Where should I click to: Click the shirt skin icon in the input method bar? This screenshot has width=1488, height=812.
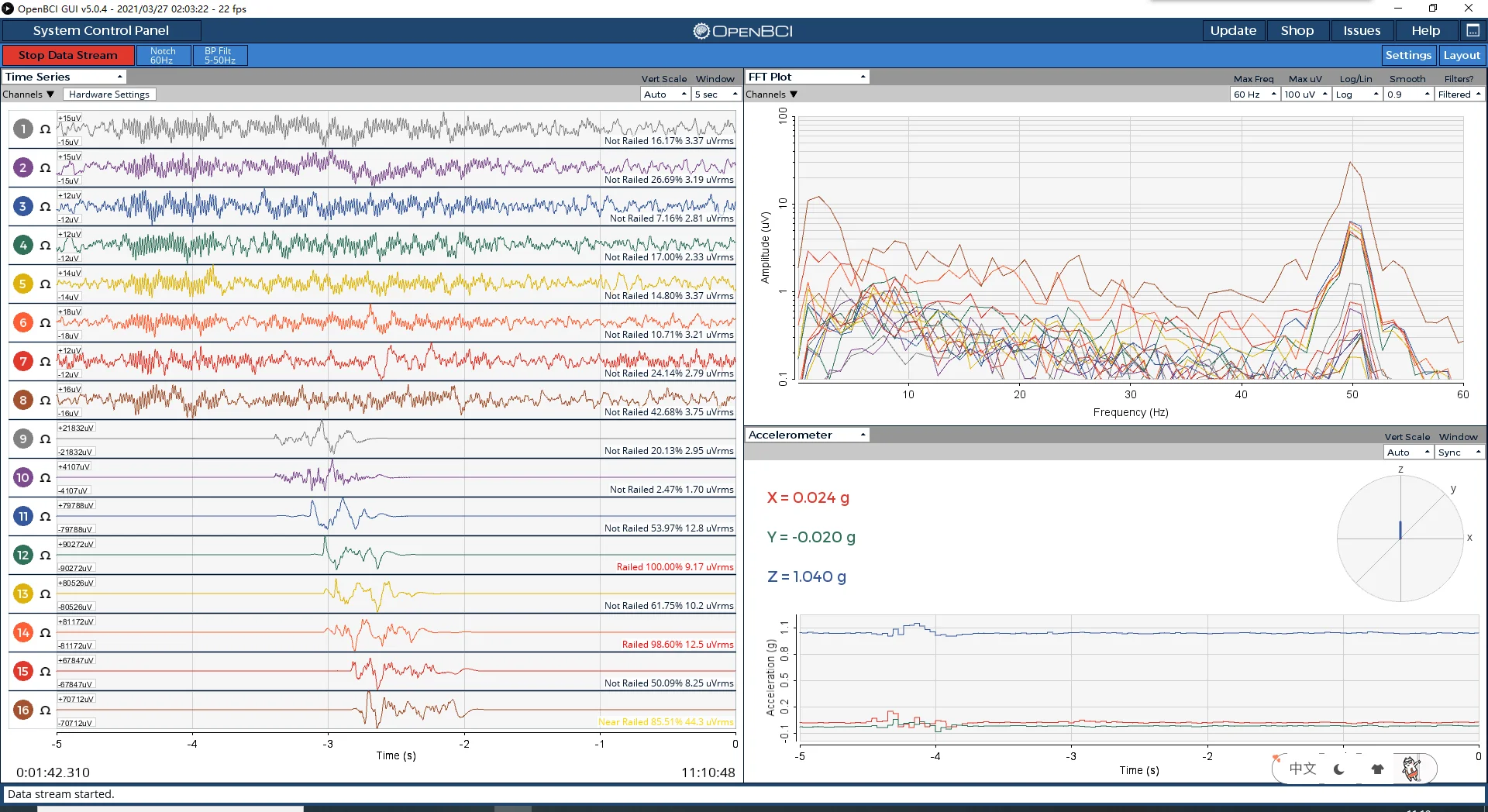click(1377, 769)
